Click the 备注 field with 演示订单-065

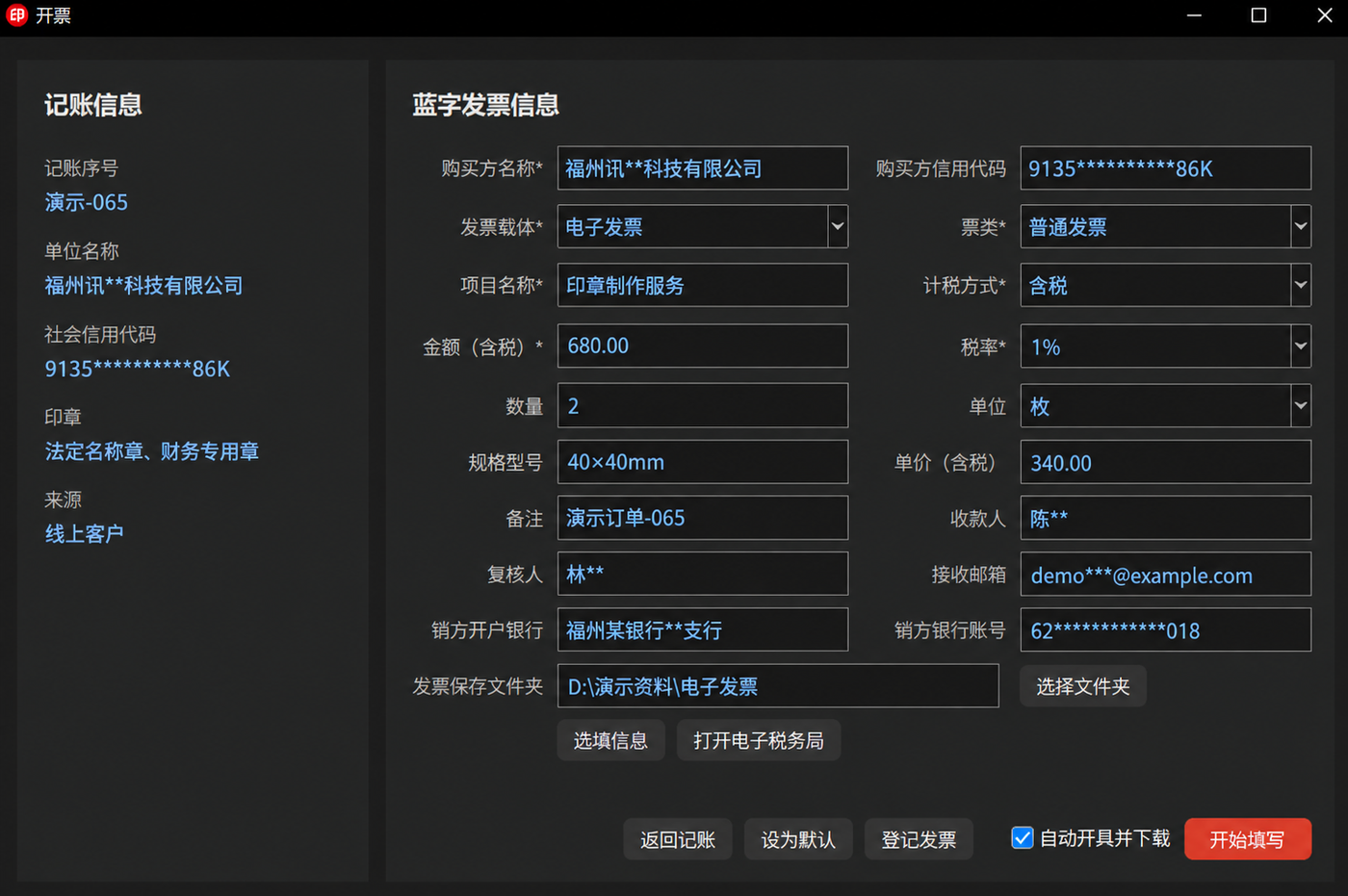pos(703,518)
